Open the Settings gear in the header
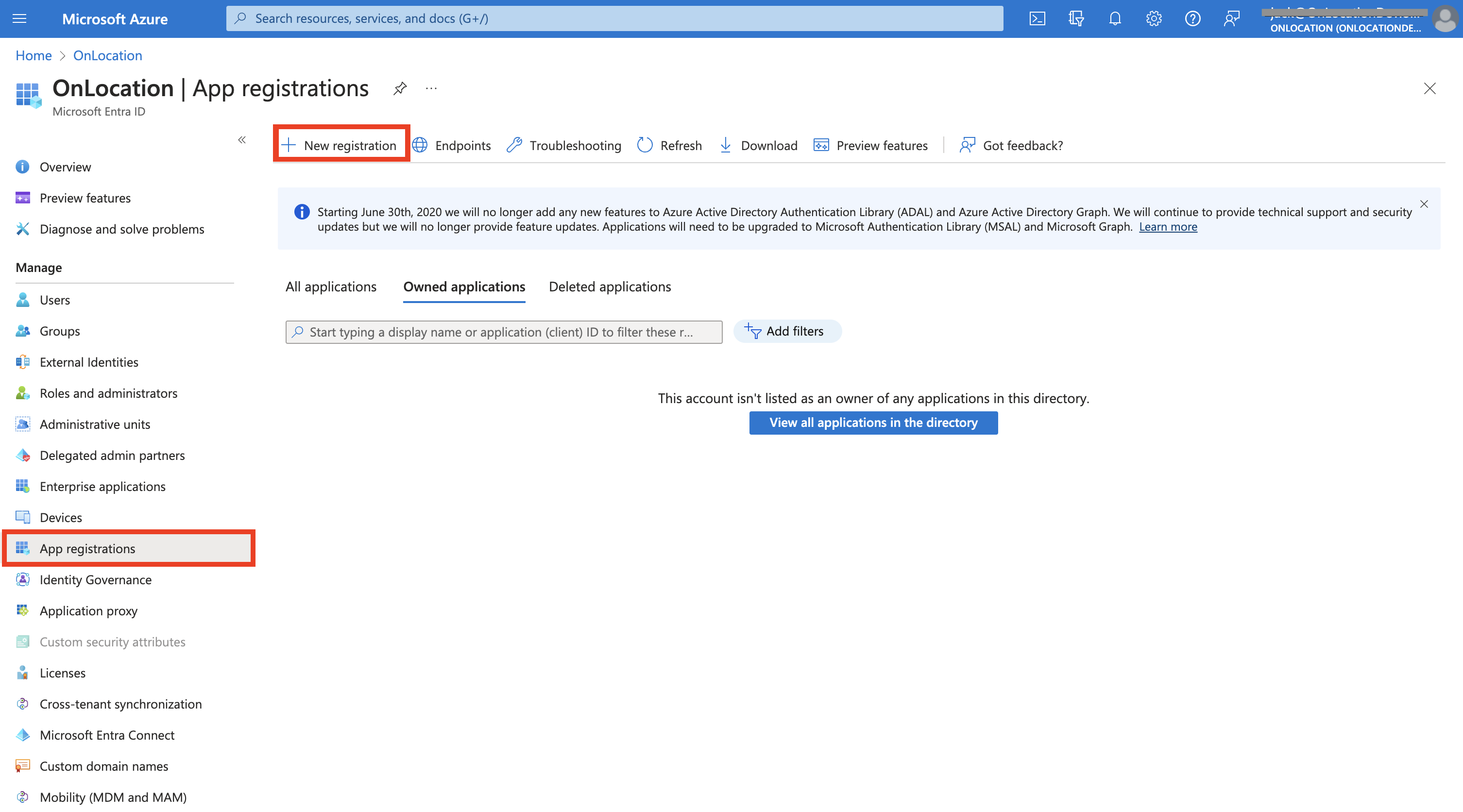The width and height of the screenshot is (1463, 812). tap(1154, 19)
